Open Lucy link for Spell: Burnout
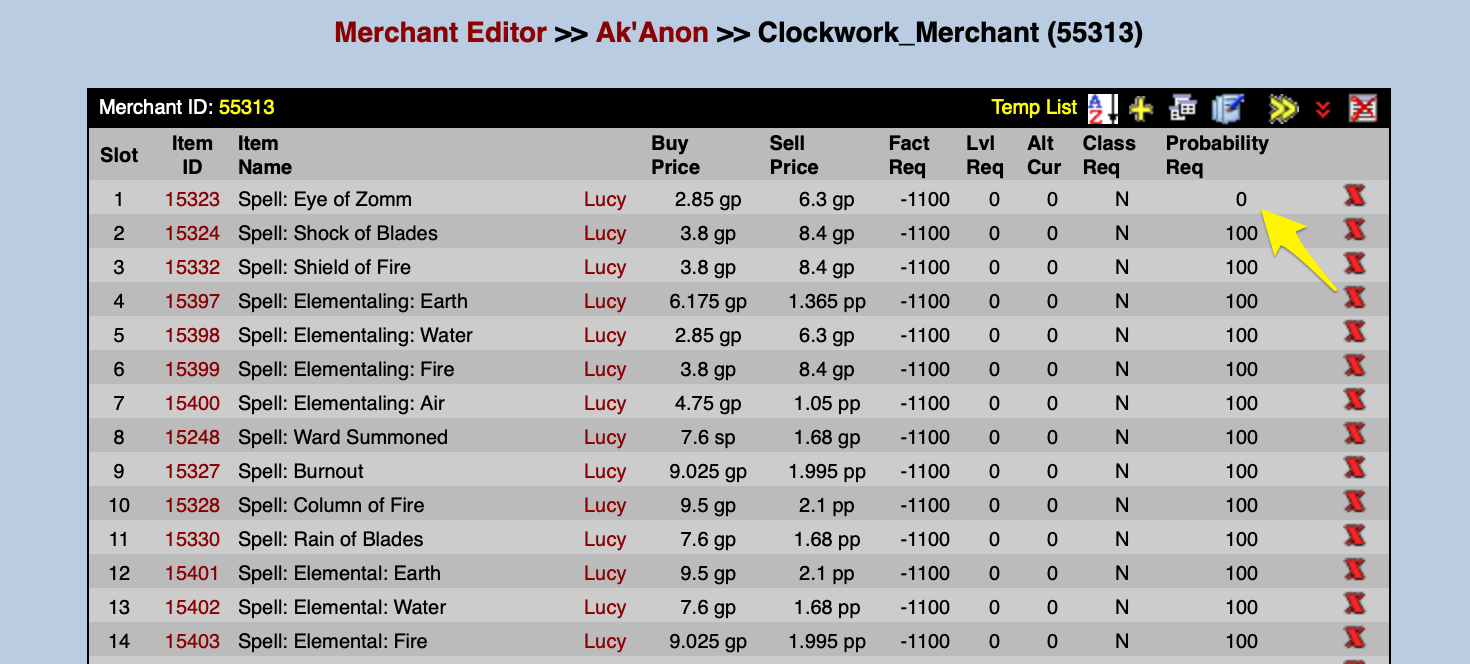The width and height of the screenshot is (1470, 664). pos(605,470)
